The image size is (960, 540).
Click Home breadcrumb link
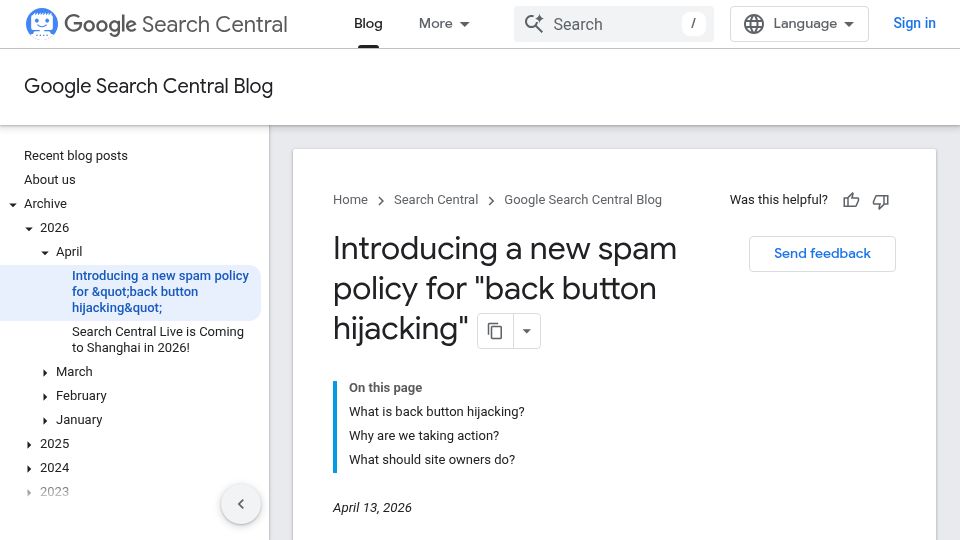tap(350, 200)
